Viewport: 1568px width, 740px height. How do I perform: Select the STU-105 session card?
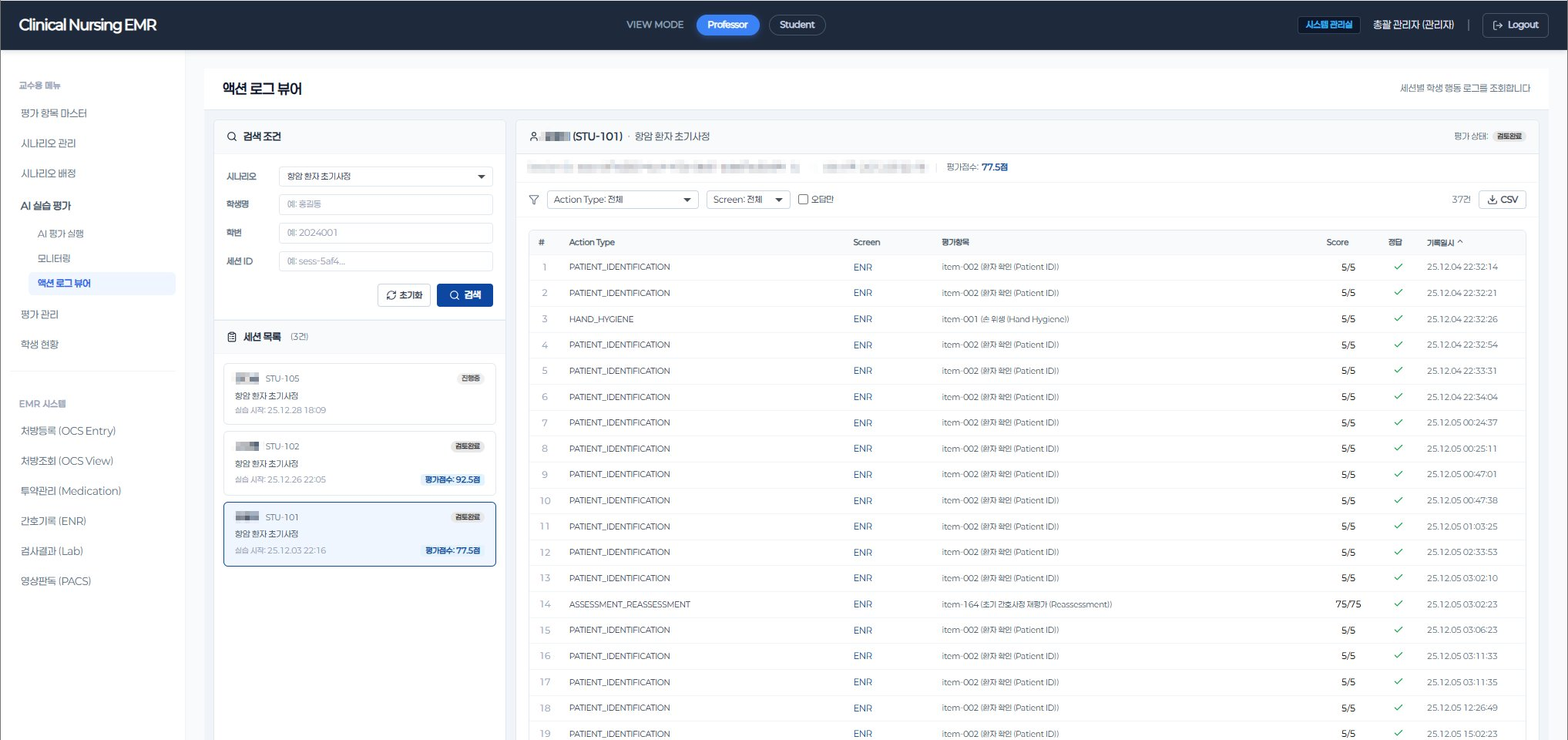[360, 394]
